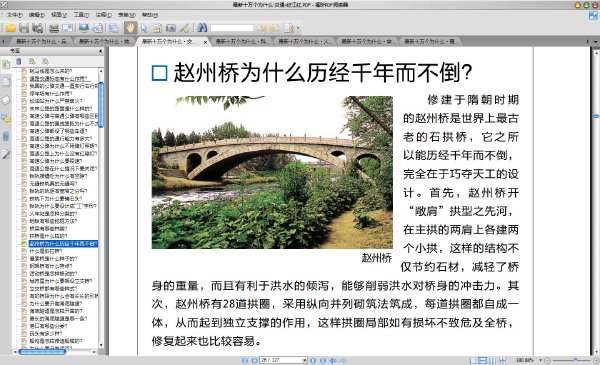The image size is (600, 365).
Task: Select the arrow text selection tool
Action: [x=144, y=28]
